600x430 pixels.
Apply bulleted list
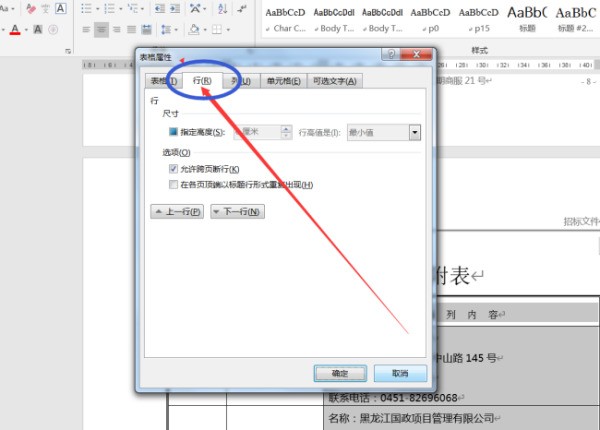(86, 8)
